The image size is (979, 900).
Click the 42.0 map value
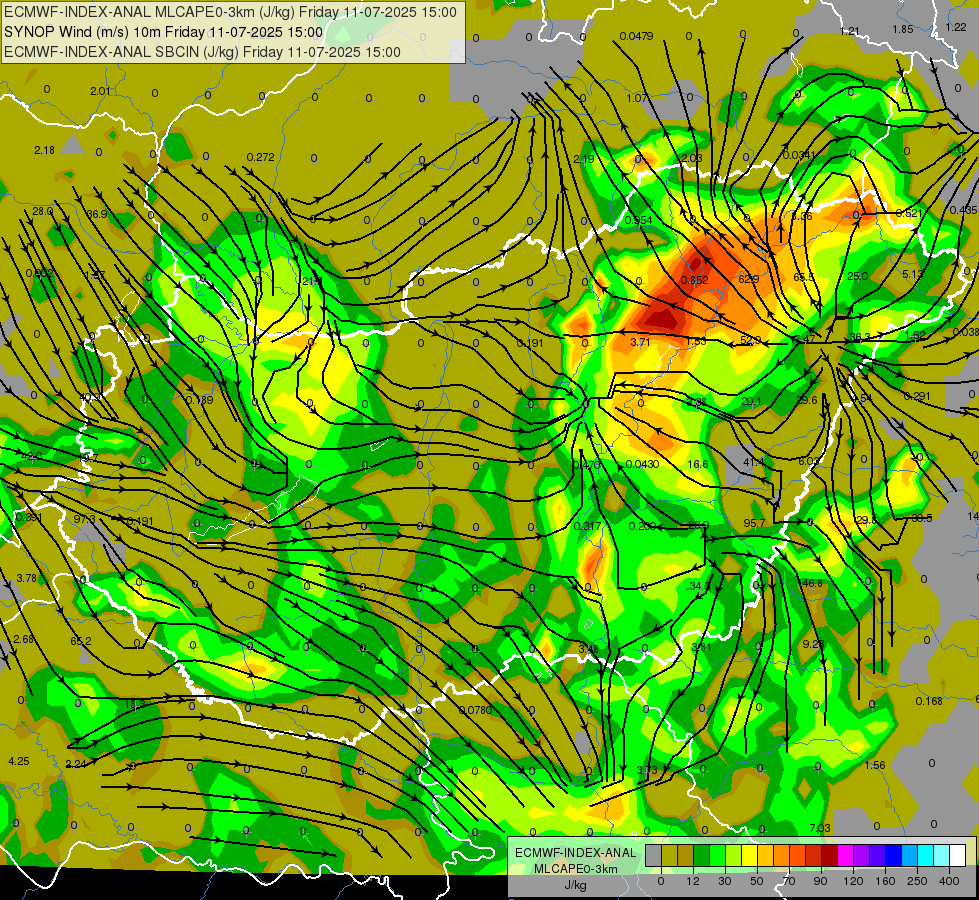coord(32,457)
